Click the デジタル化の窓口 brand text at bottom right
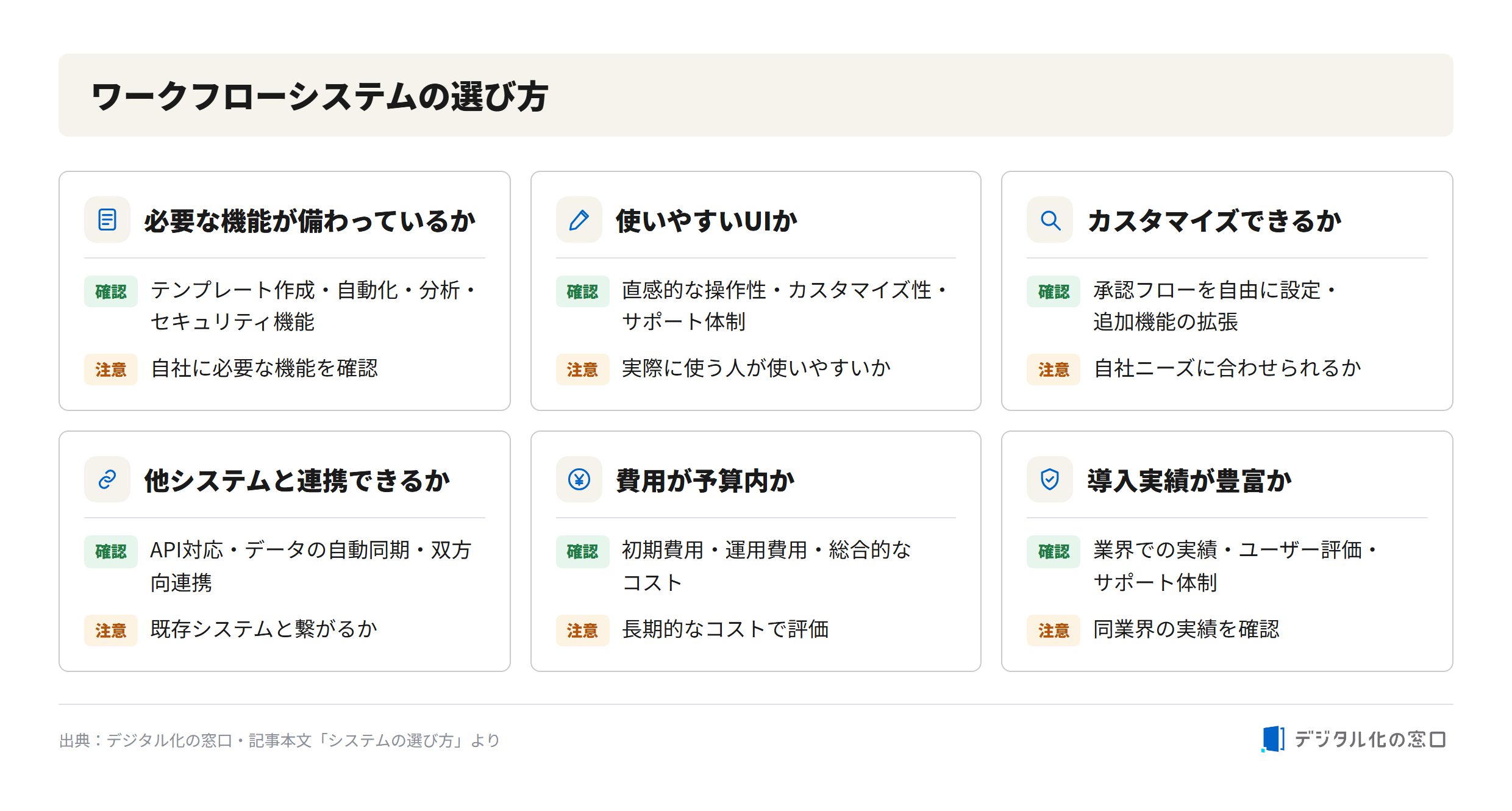This screenshot has height=811, width=1512. click(1369, 740)
